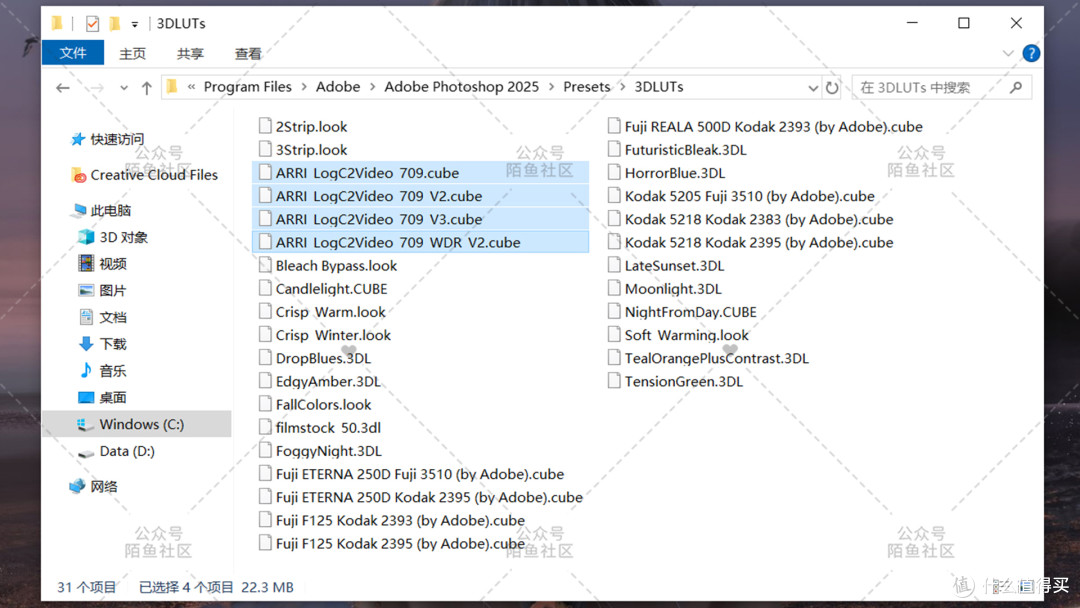Select Data (D:) drive in sidebar
The width and height of the screenshot is (1080, 608).
(x=116, y=451)
